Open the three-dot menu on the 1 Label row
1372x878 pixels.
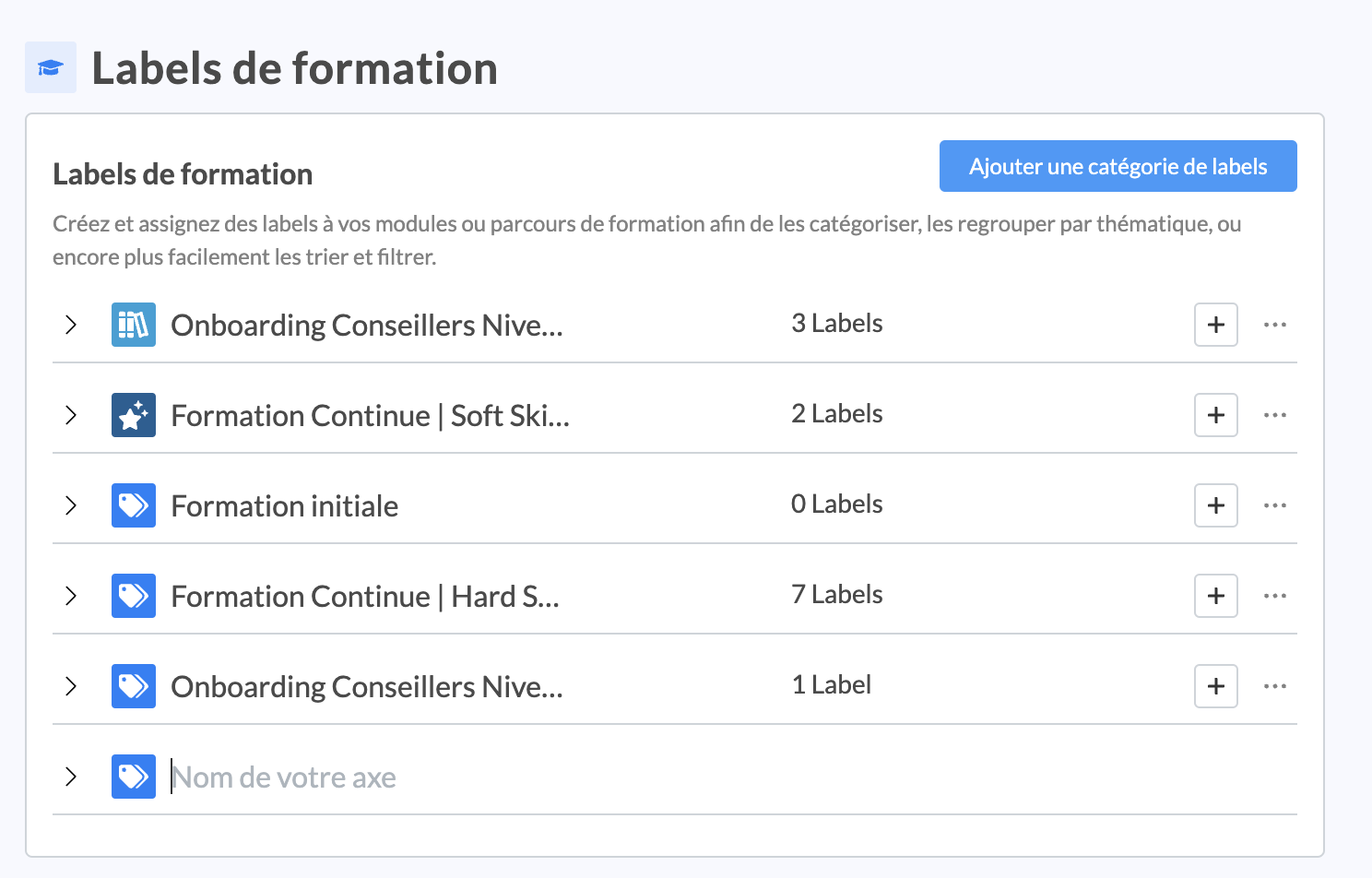(1274, 686)
